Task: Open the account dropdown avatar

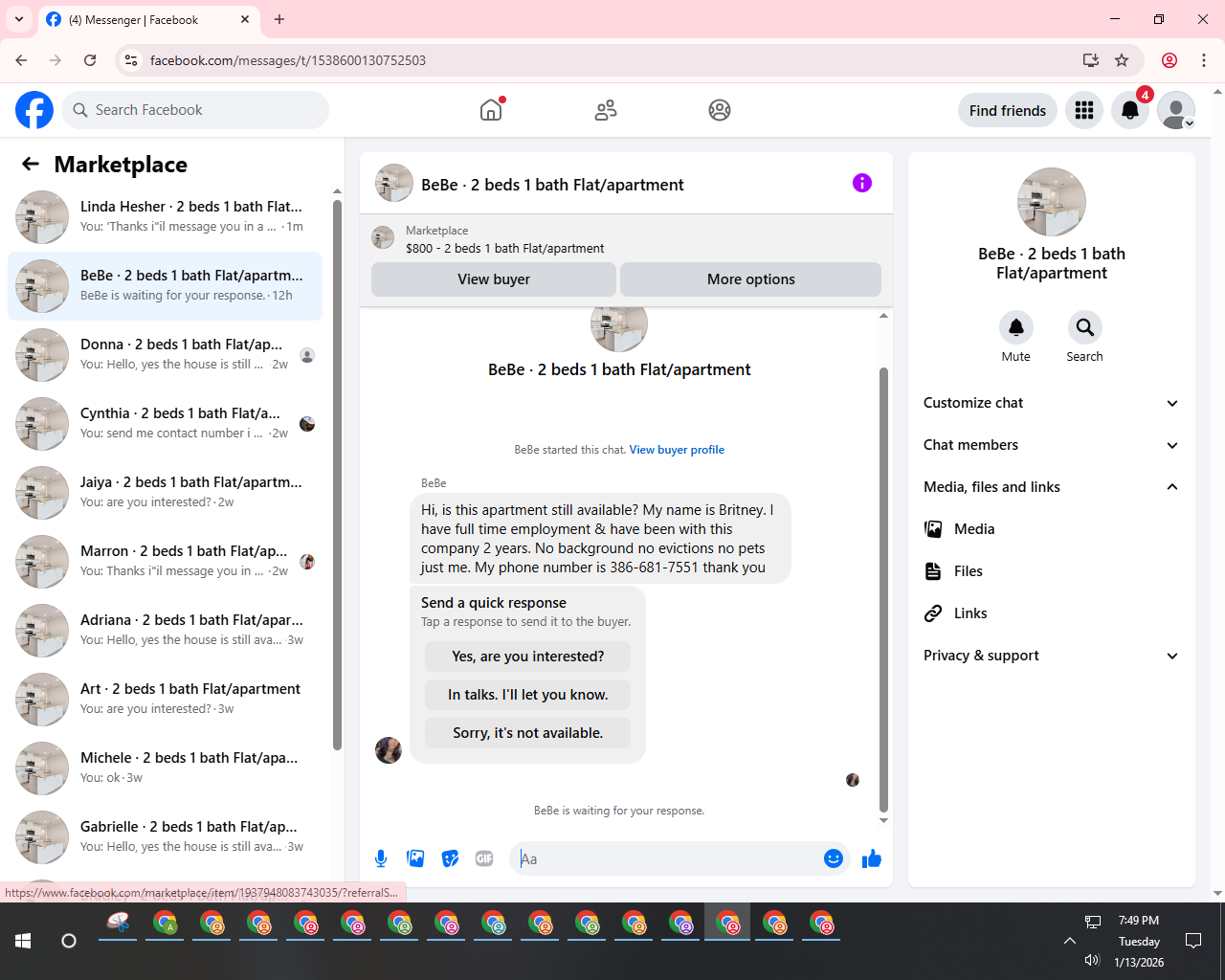Action: pyautogui.click(x=1176, y=110)
